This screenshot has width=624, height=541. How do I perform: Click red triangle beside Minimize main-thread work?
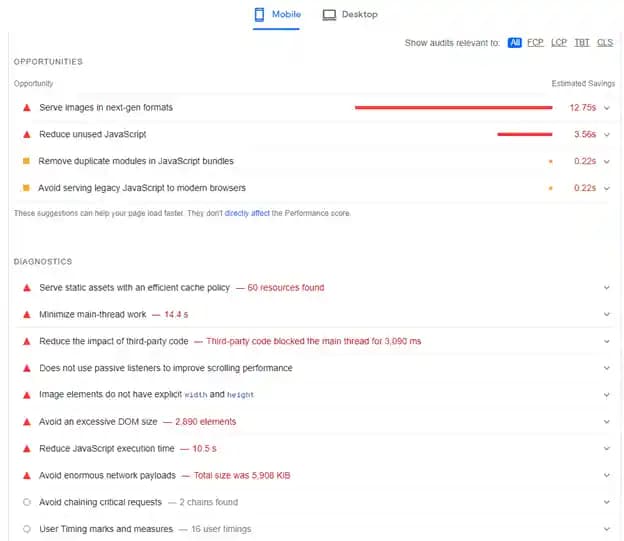(x=27, y=314)
